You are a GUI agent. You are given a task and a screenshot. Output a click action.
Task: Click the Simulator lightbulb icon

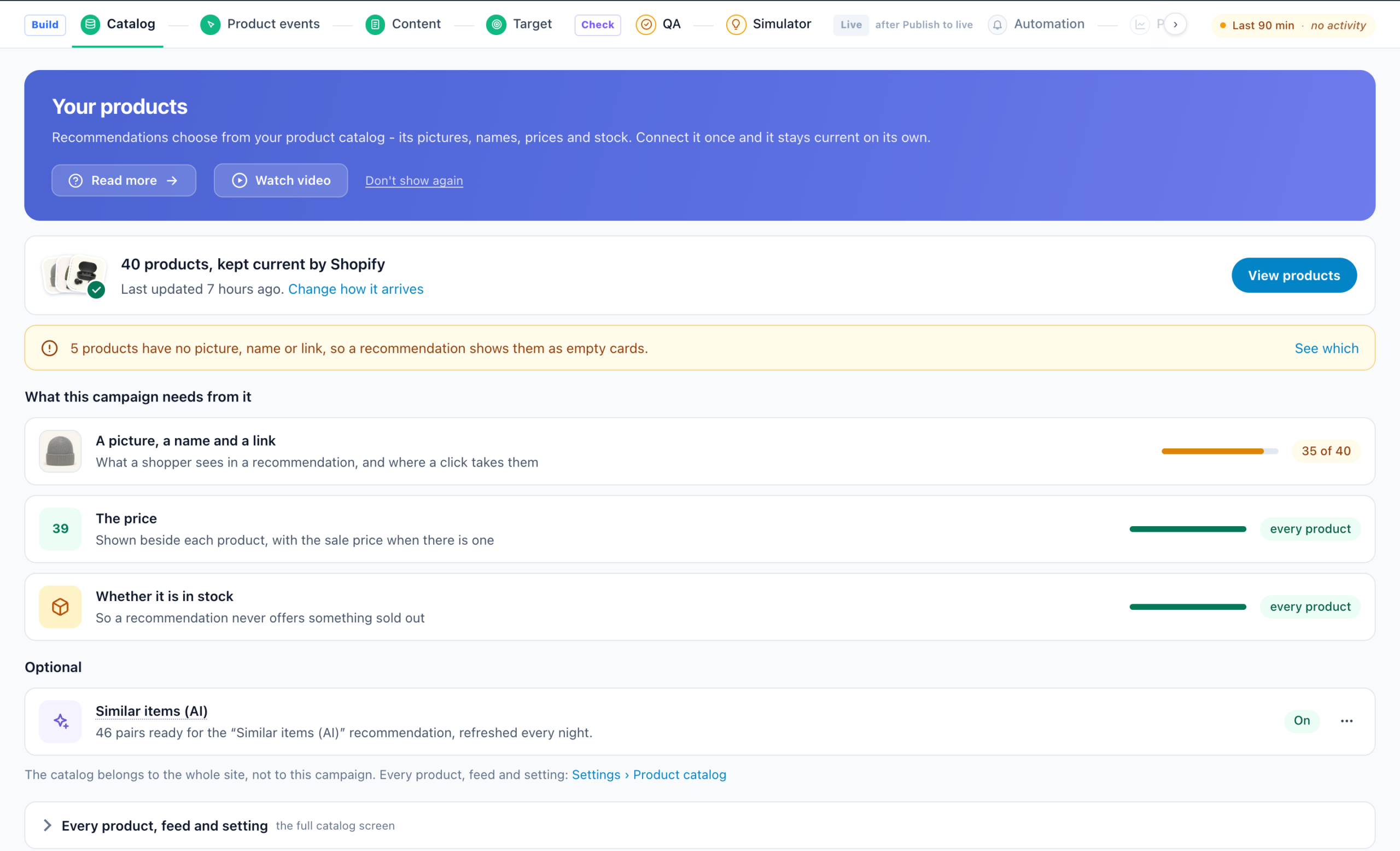pyautogui.click(x=736, y=25)
